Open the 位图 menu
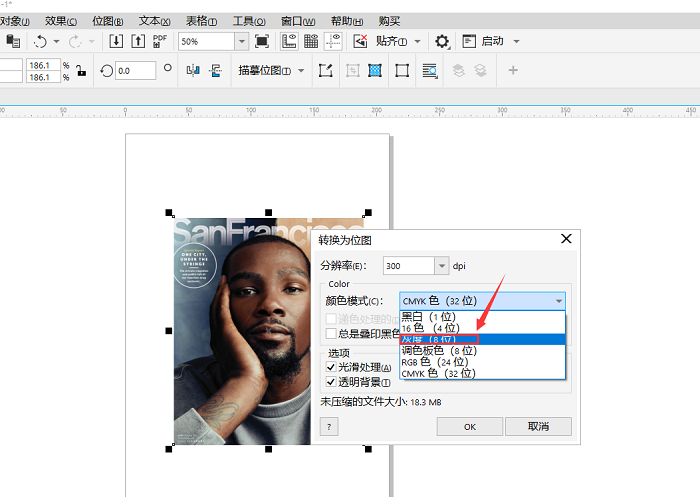Viewport: 700px width, 497px height. (x=108, y=21)
